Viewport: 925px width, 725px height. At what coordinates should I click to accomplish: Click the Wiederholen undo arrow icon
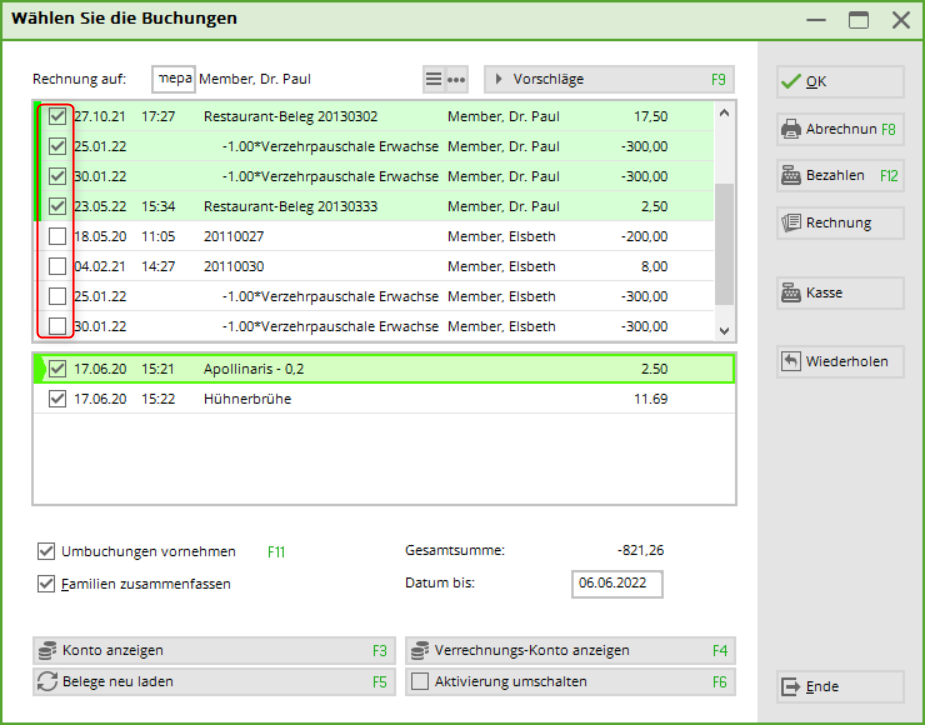click(790, 361)
